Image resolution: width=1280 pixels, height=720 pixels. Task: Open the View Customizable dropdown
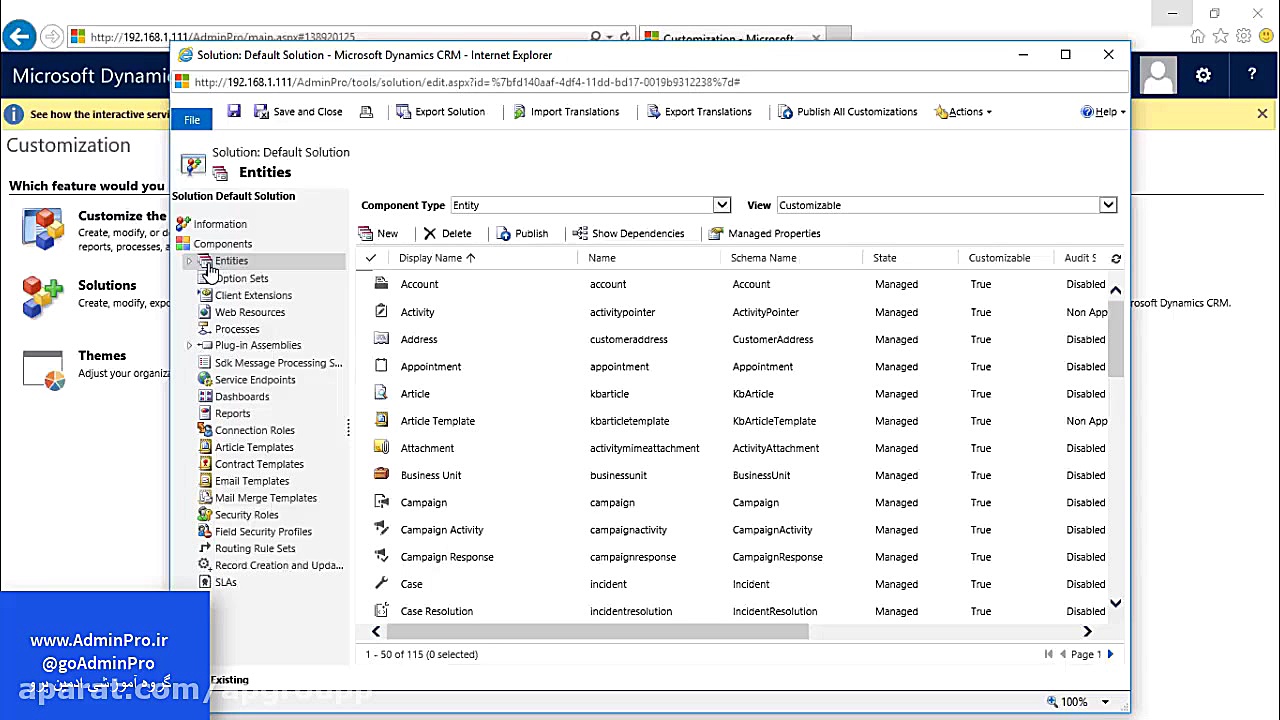pos(1108,205)
